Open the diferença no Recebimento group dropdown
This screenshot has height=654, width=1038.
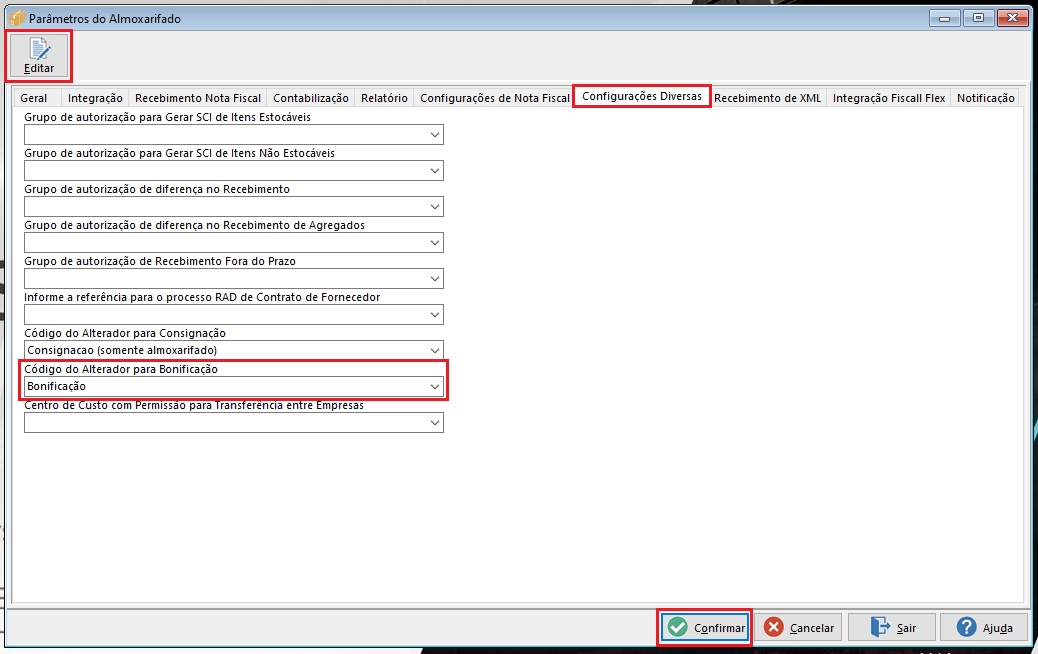pos(434,207)
